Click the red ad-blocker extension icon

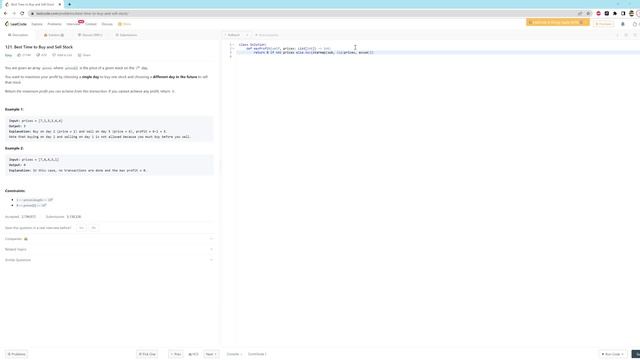(x=598, y=13)
